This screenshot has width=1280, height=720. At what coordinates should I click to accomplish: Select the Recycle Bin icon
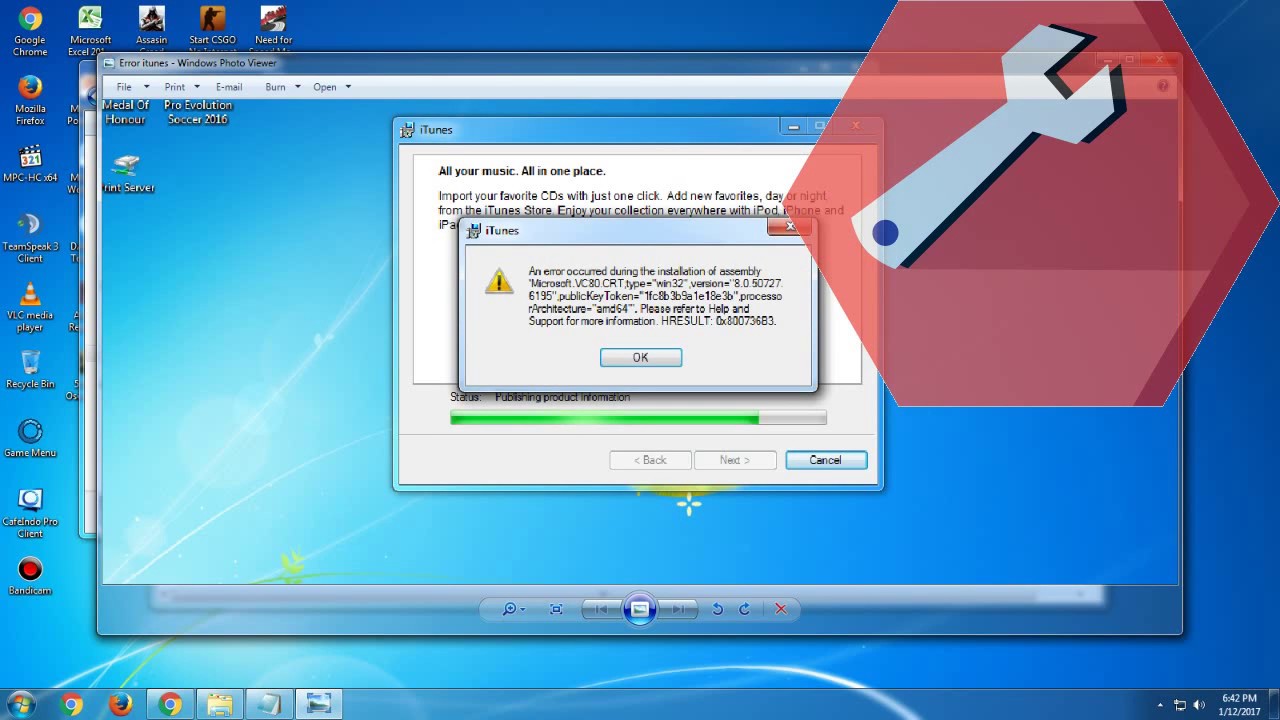pyautogui.click(x=30, y=369)
